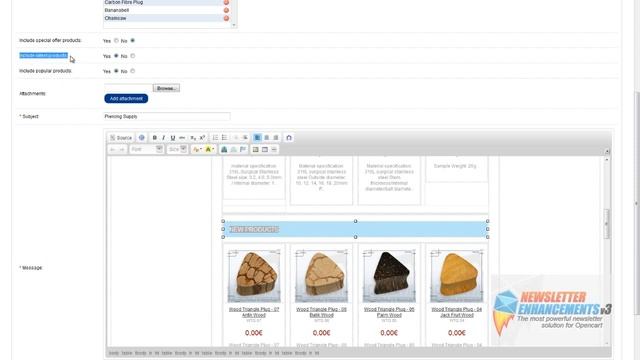Open the Wood Triangle Plug 04 Jack Fruit Wood link

tap(456, 312)
